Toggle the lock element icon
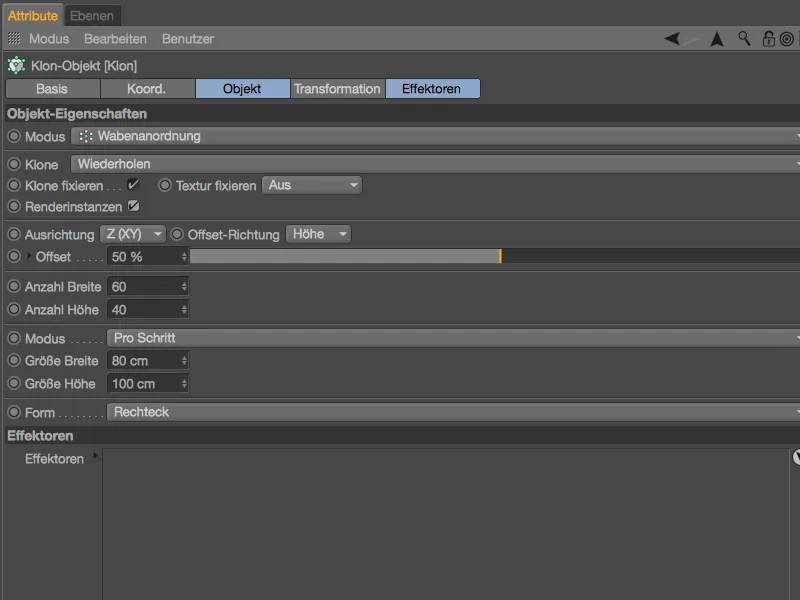 pos(768,39)
